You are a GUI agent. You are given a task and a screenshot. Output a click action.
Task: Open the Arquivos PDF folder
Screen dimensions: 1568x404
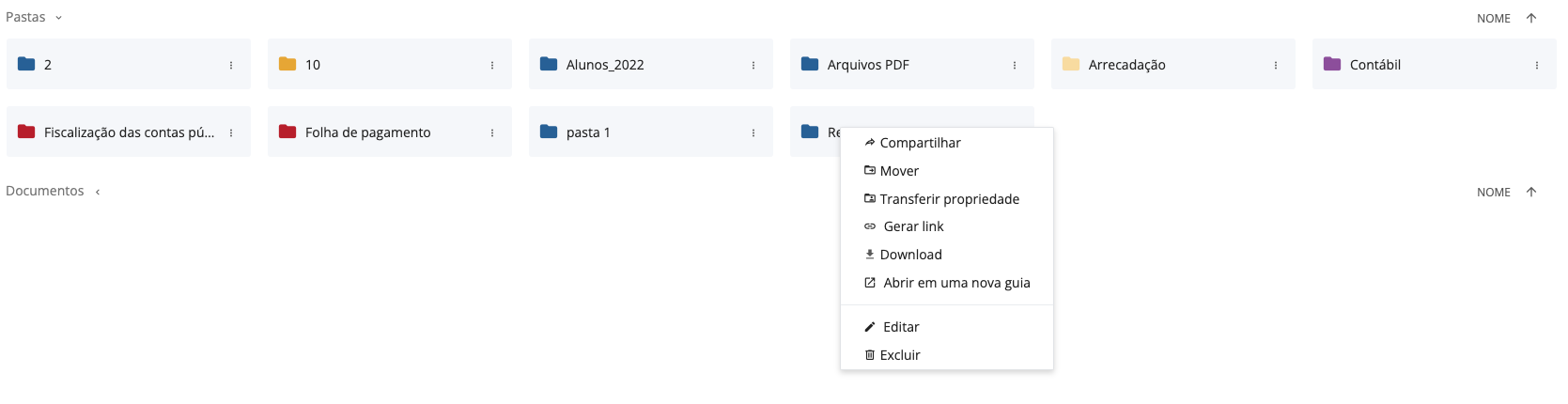point(868,65)
